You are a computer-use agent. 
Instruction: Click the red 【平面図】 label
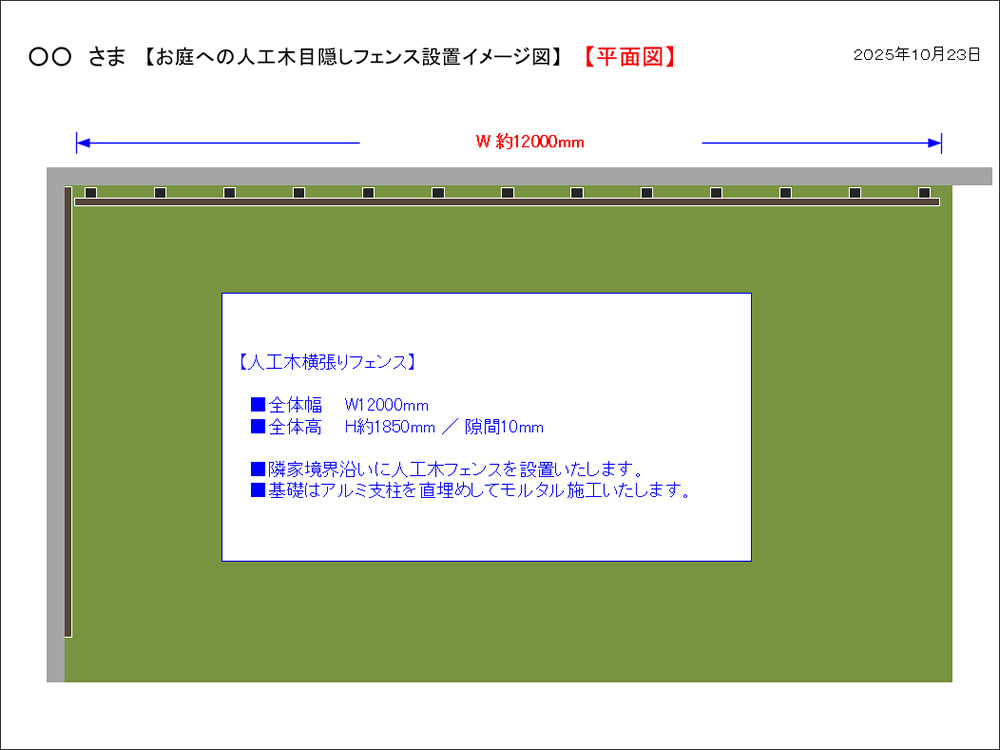tap(629, 57)
